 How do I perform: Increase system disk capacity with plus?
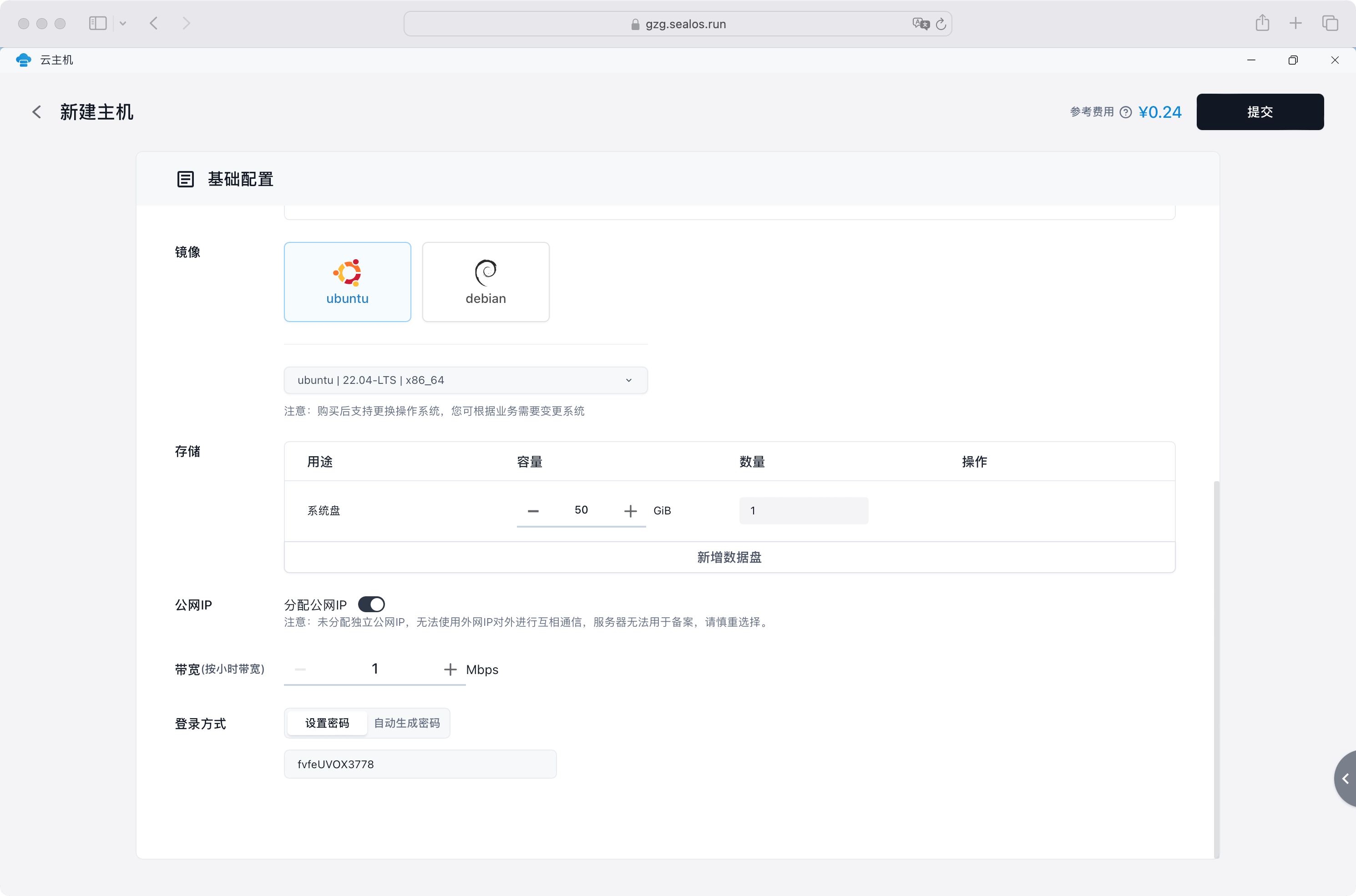[x=630, y=510]
